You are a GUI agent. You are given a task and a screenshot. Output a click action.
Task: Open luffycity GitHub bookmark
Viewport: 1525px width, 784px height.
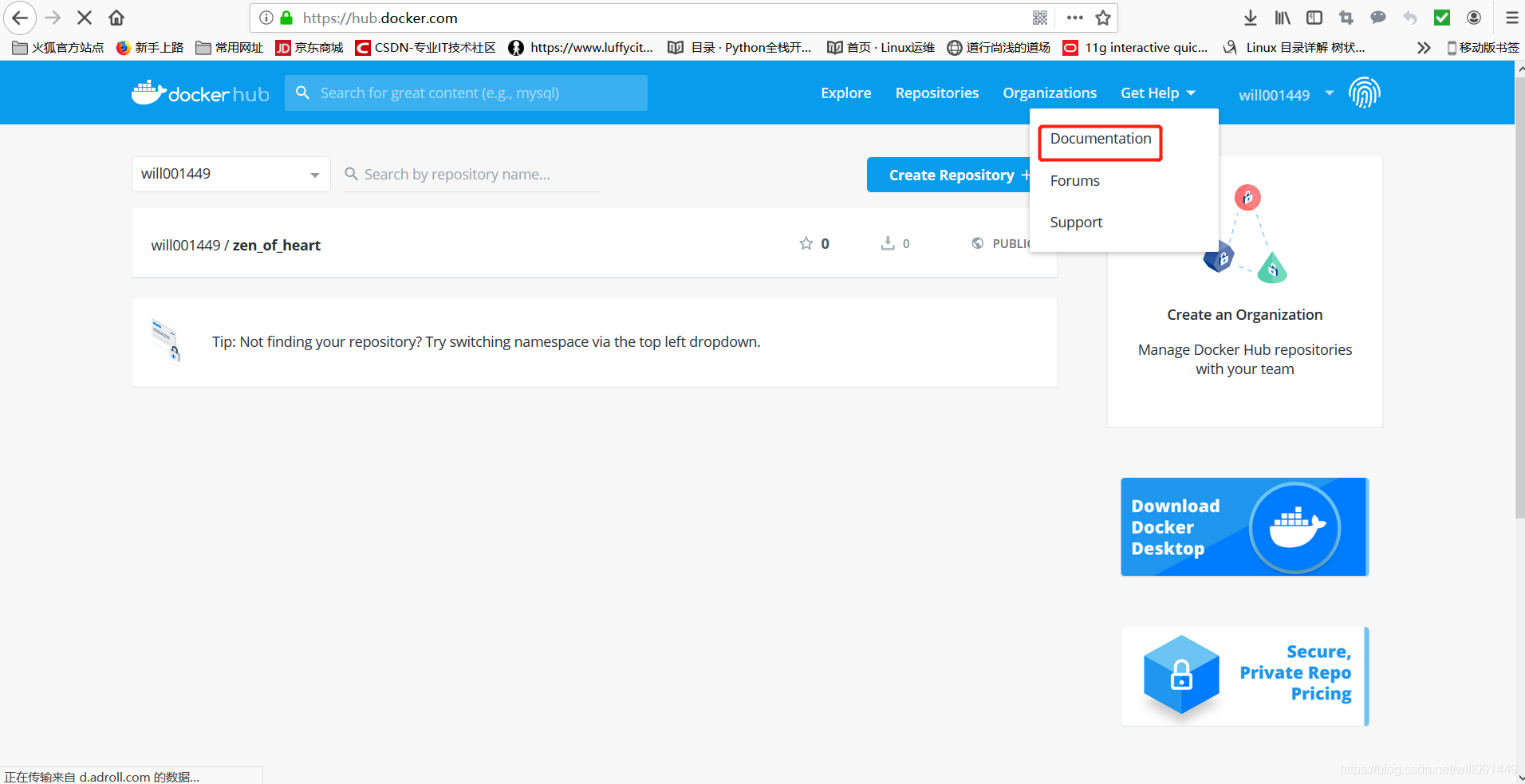pos(581,48)
